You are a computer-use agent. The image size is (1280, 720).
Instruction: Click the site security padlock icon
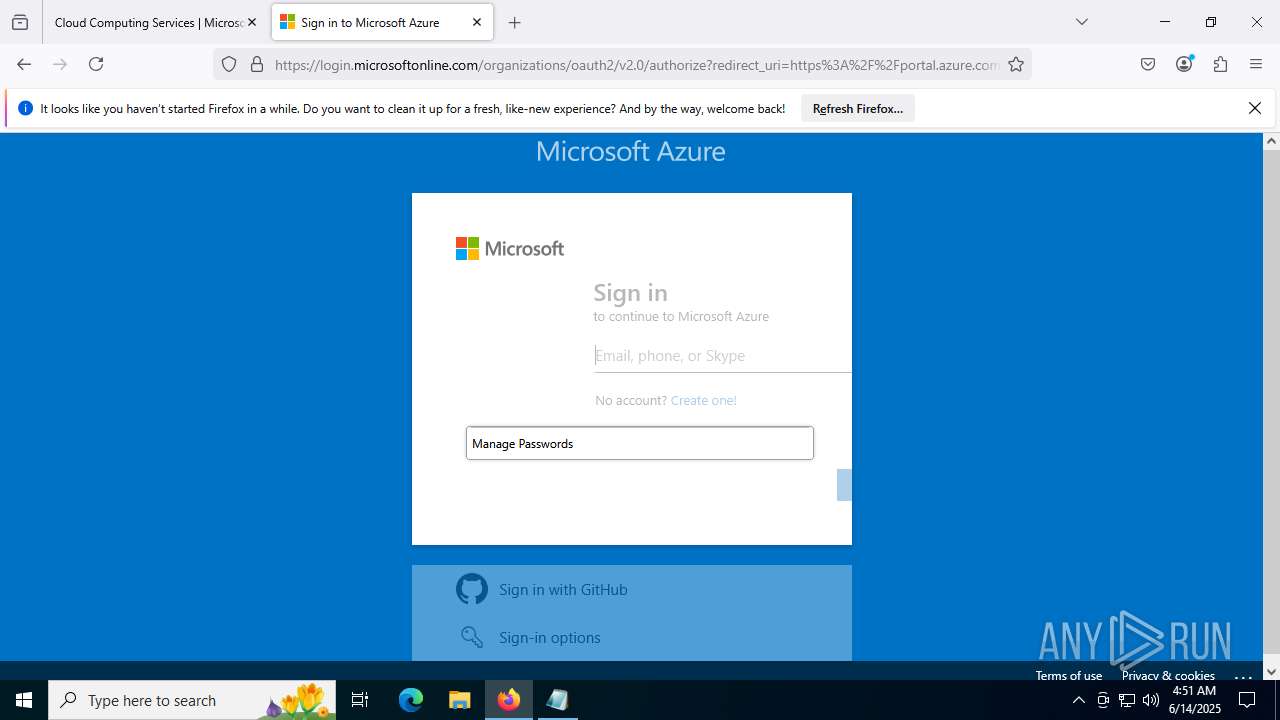(257, 64)
